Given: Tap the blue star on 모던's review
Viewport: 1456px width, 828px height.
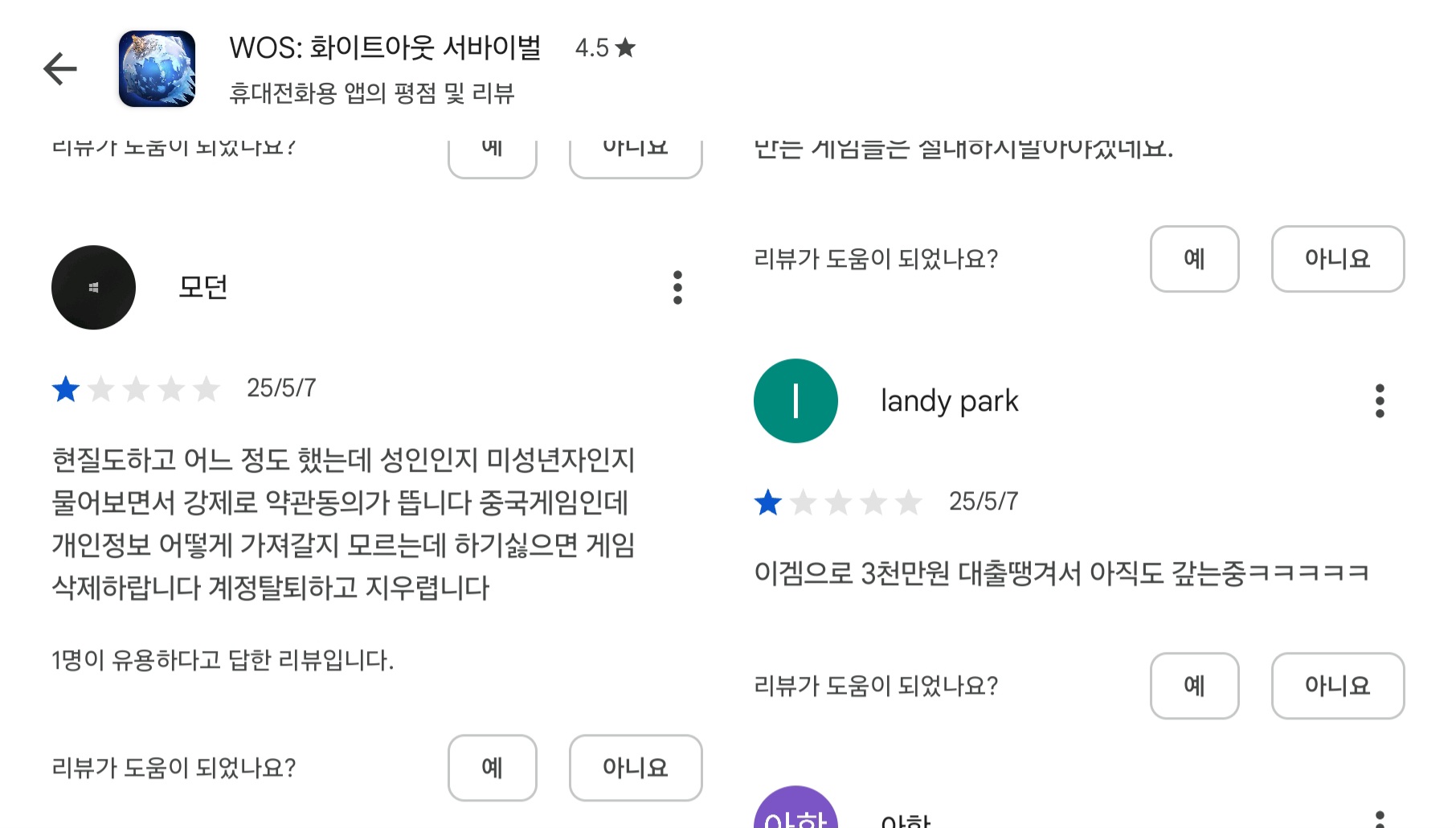Looking at the screenshot, I should coord(66,389).
